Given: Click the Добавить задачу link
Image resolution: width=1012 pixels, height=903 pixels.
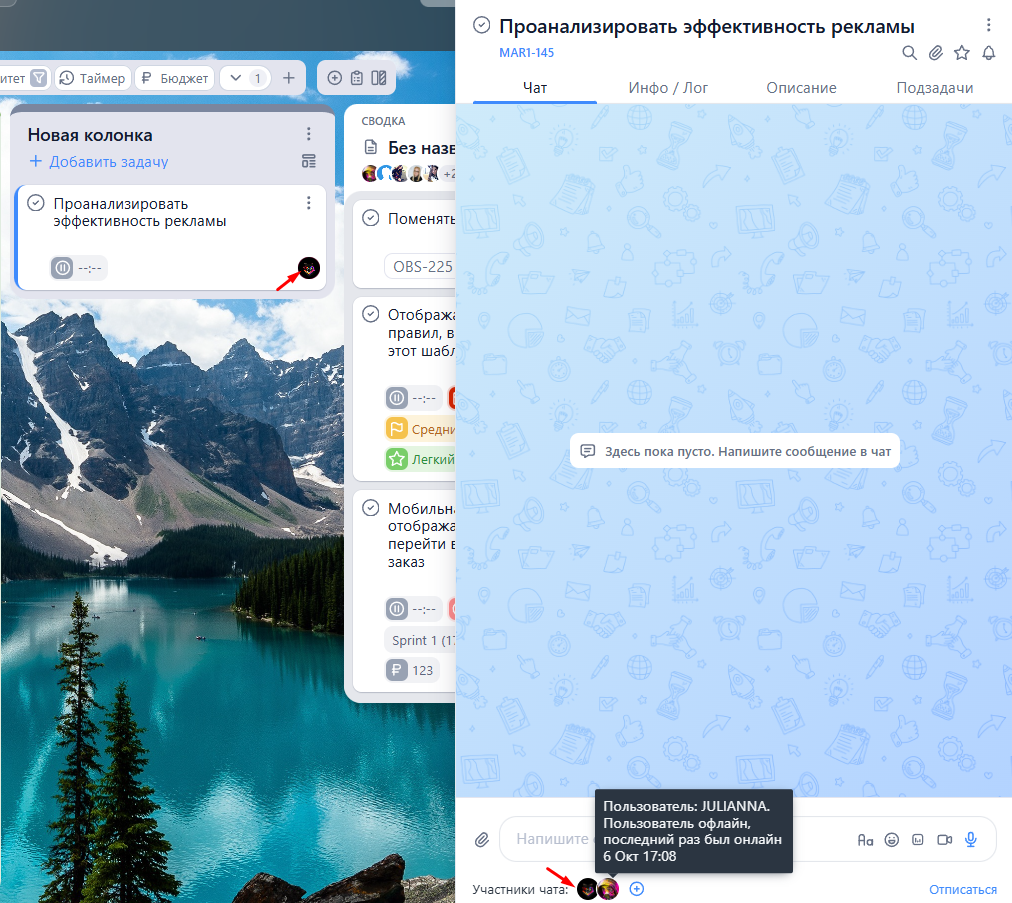Looking at the screenshot, I should pos(99,161).
